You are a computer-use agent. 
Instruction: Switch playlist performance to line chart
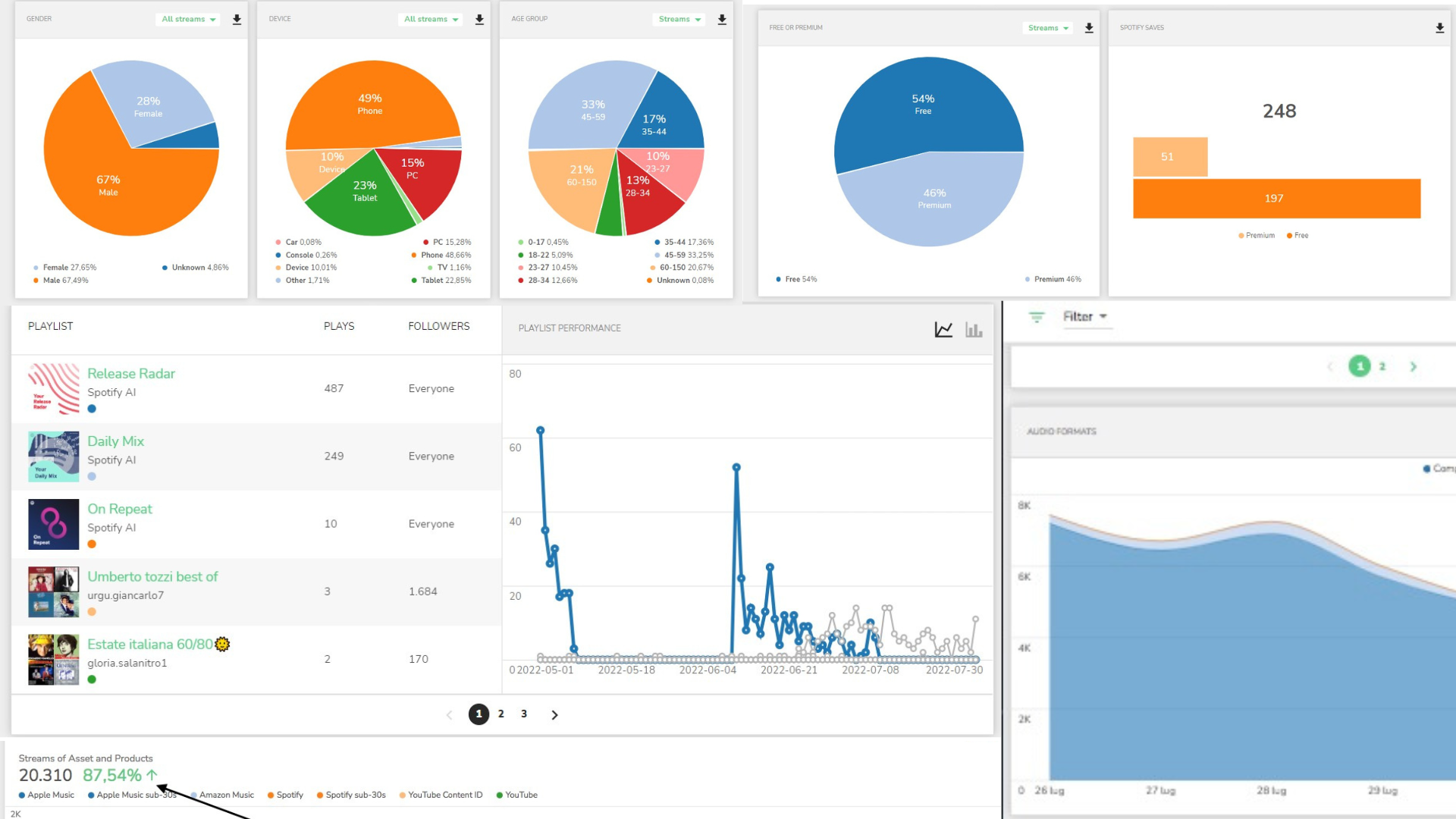coord(943,329)
